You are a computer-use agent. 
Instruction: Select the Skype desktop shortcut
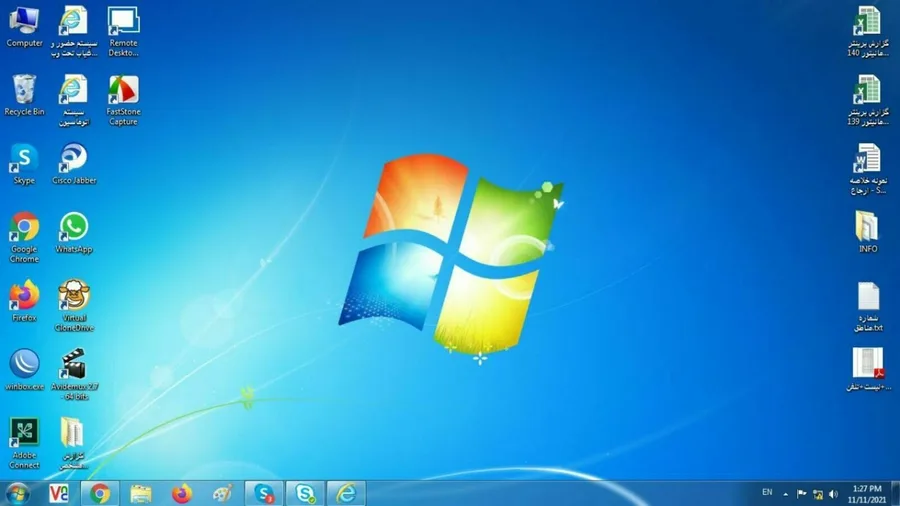tap(24, 164)
